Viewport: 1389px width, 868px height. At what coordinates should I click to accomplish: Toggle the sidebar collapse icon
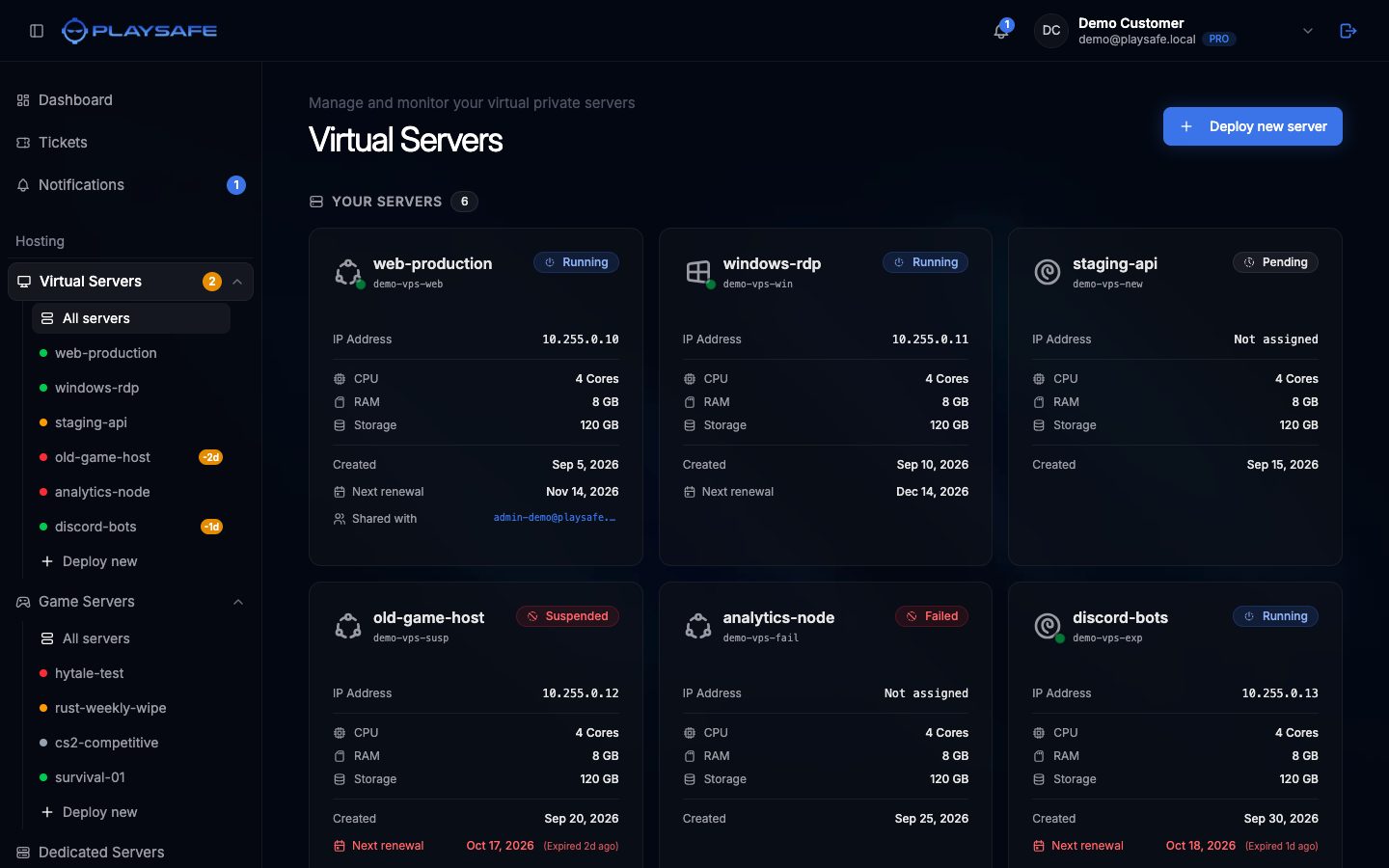pyautogui.click(x=37, y=31)
